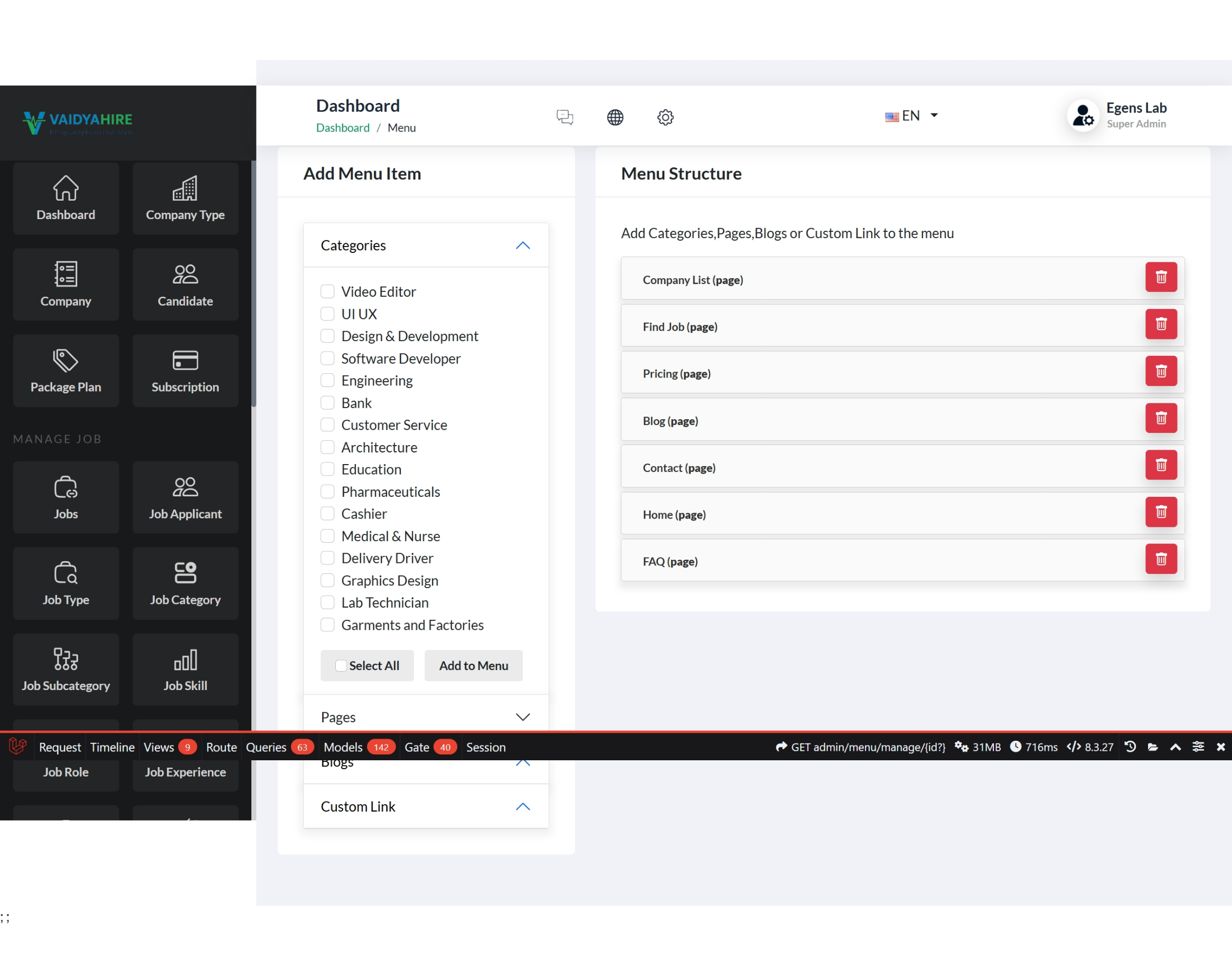Check the Video Editor category

tap(327, 291)
